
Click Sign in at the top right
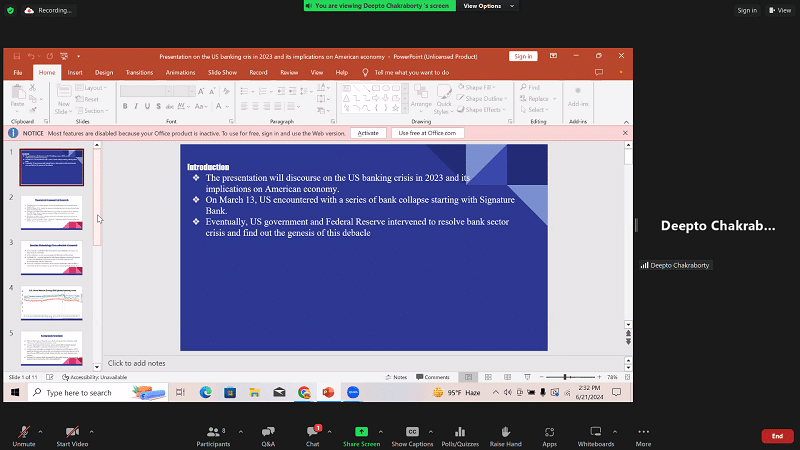click(746, 10)
